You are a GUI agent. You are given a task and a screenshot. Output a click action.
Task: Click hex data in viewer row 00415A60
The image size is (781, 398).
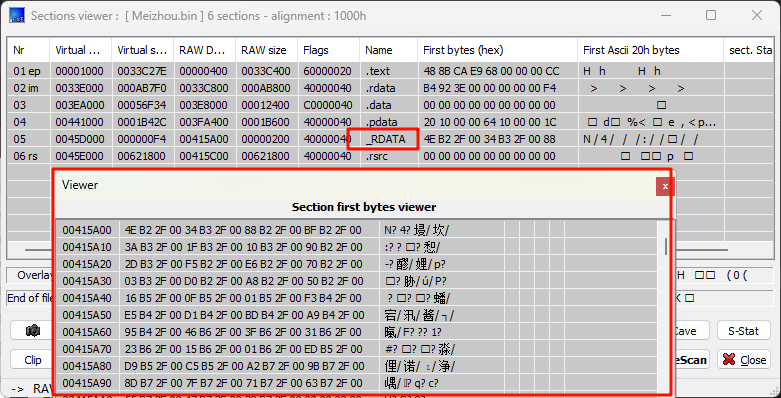click(250, 332)
